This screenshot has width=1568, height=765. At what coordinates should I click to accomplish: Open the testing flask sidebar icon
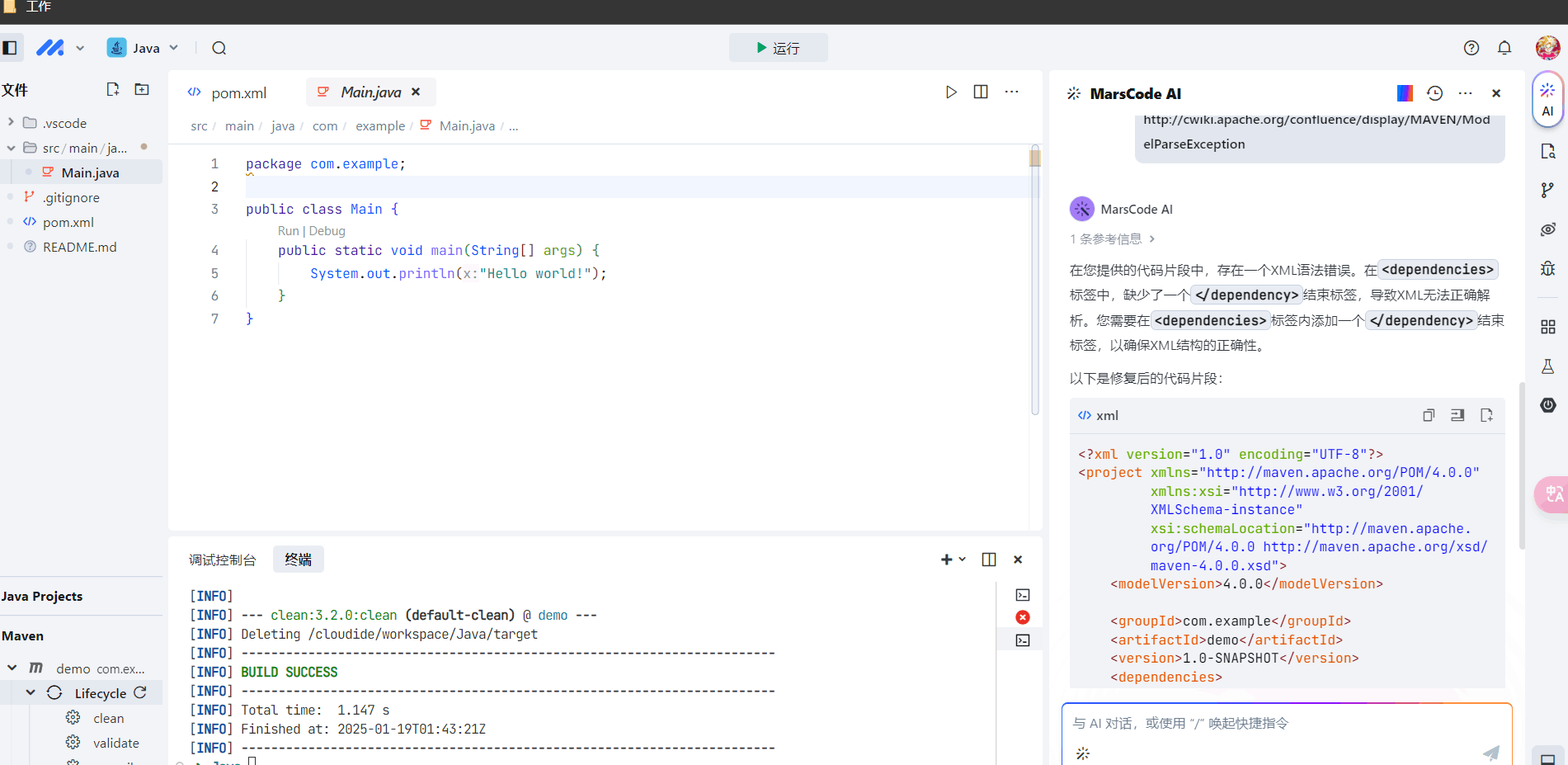(1548, 366)
